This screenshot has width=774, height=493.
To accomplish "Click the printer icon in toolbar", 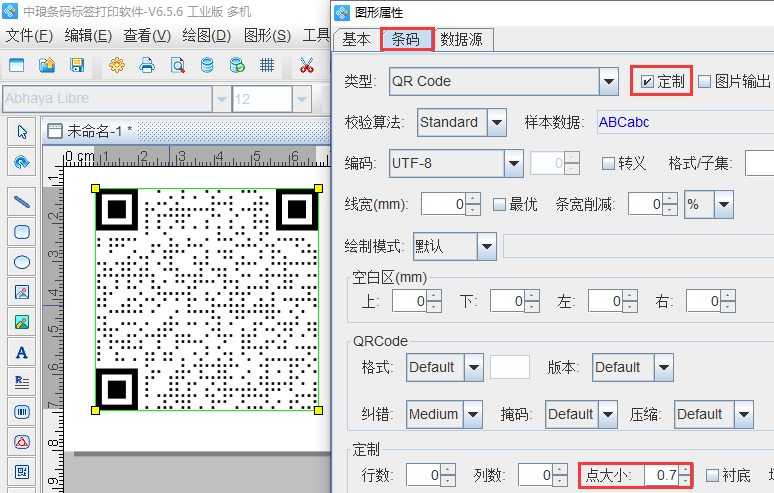I will [147, 65].
